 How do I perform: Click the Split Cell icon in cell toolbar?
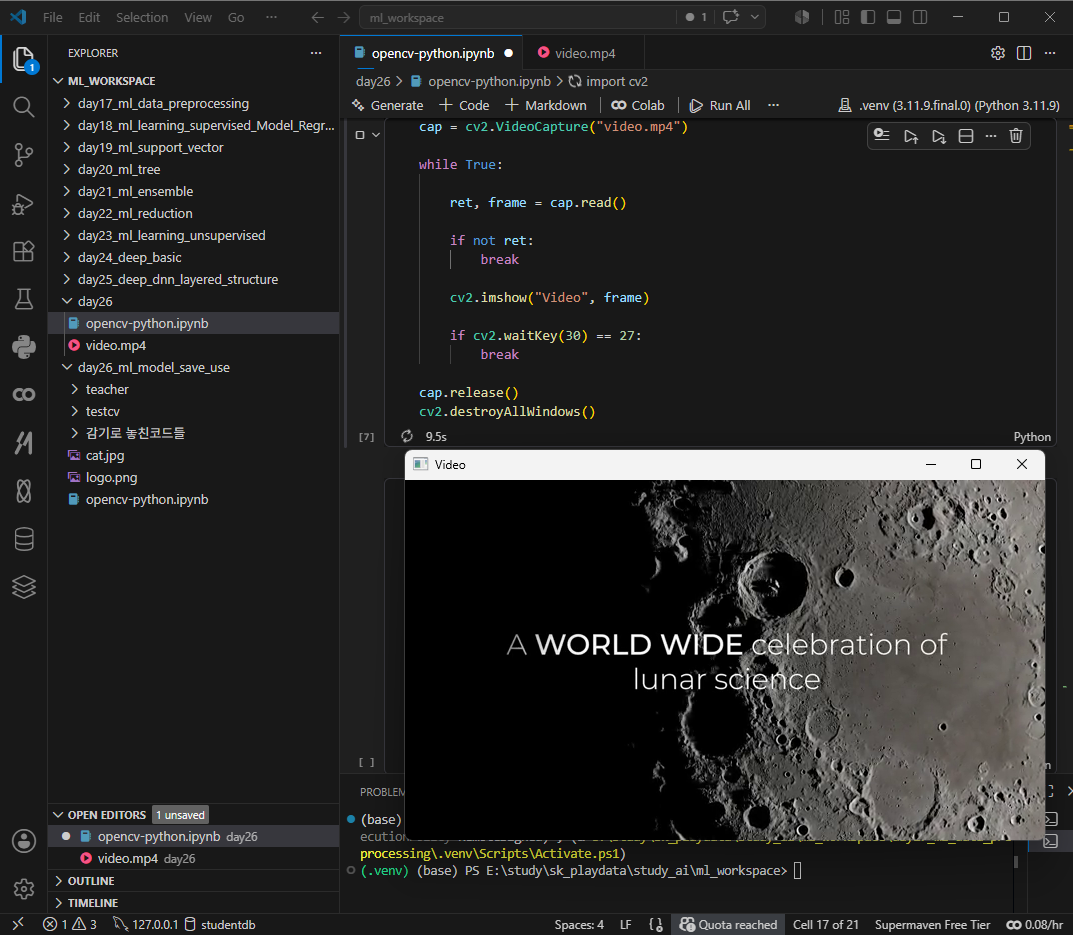(966, 136)
